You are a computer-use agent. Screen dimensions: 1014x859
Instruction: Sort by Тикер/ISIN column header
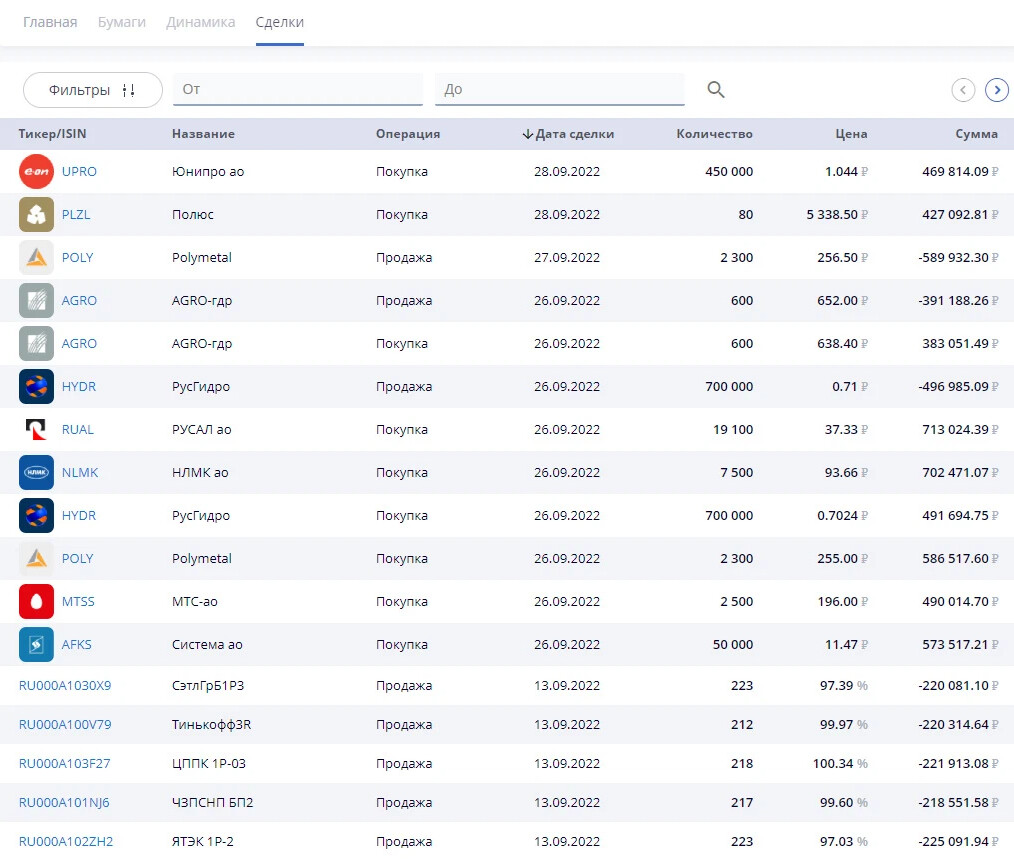click(52, 134)
